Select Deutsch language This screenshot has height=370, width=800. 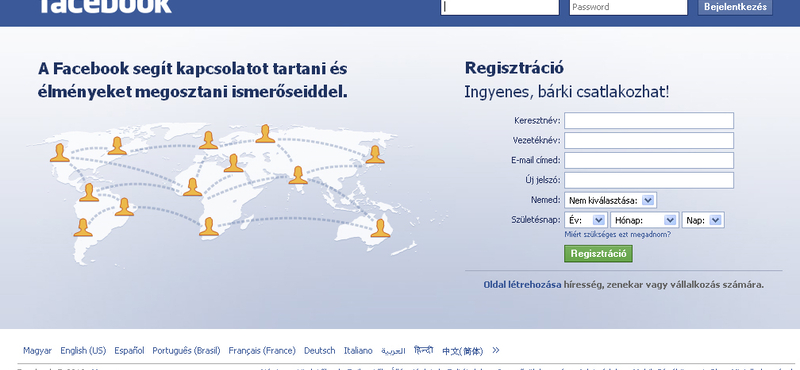coord(319,351)
